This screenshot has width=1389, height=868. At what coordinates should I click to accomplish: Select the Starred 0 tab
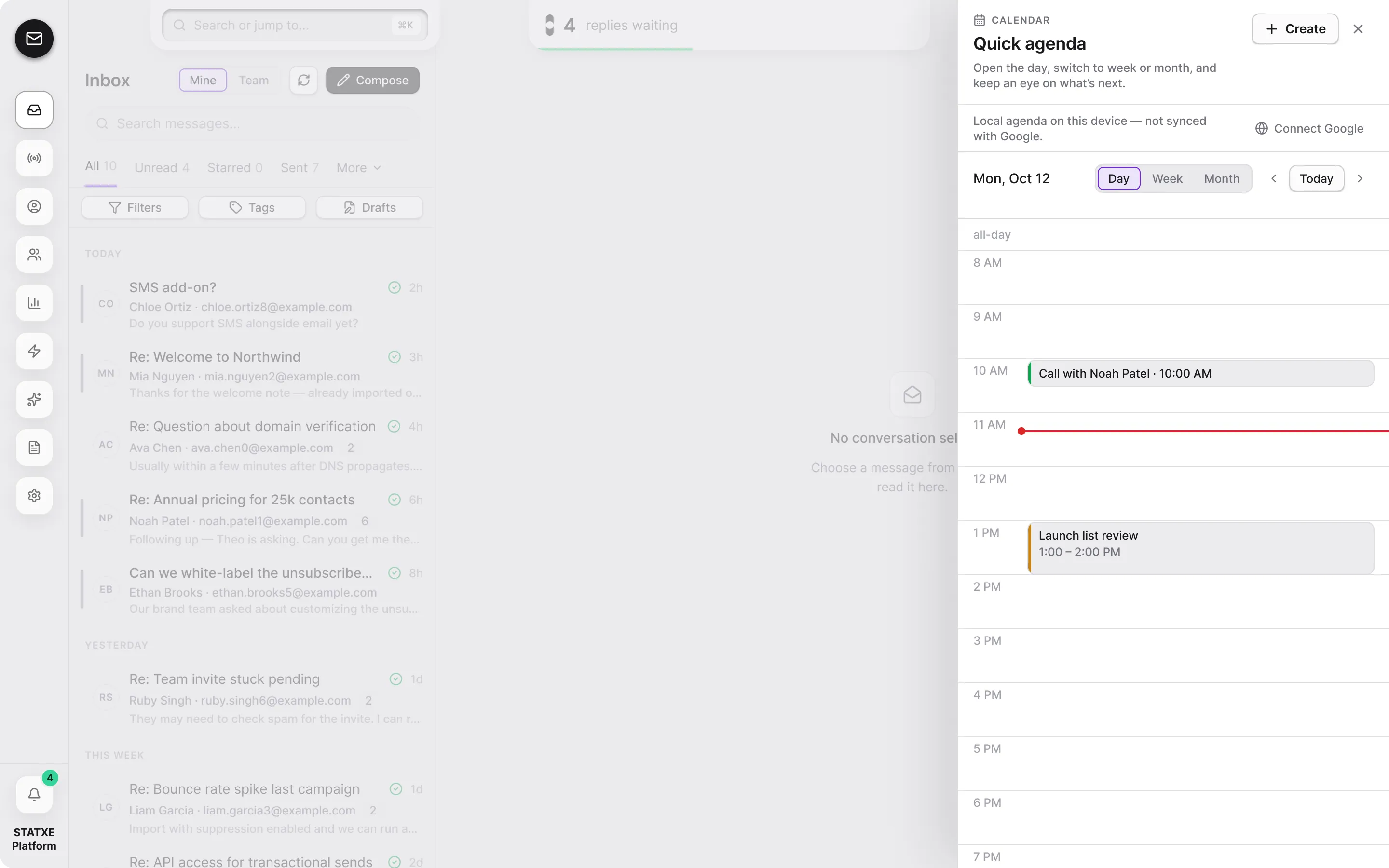pyautogui.click(x=235, y=168)
